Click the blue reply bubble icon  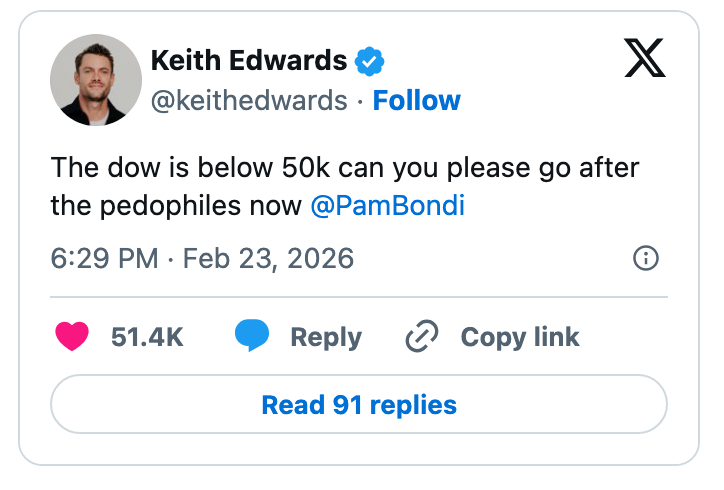[x=252, y=337]
